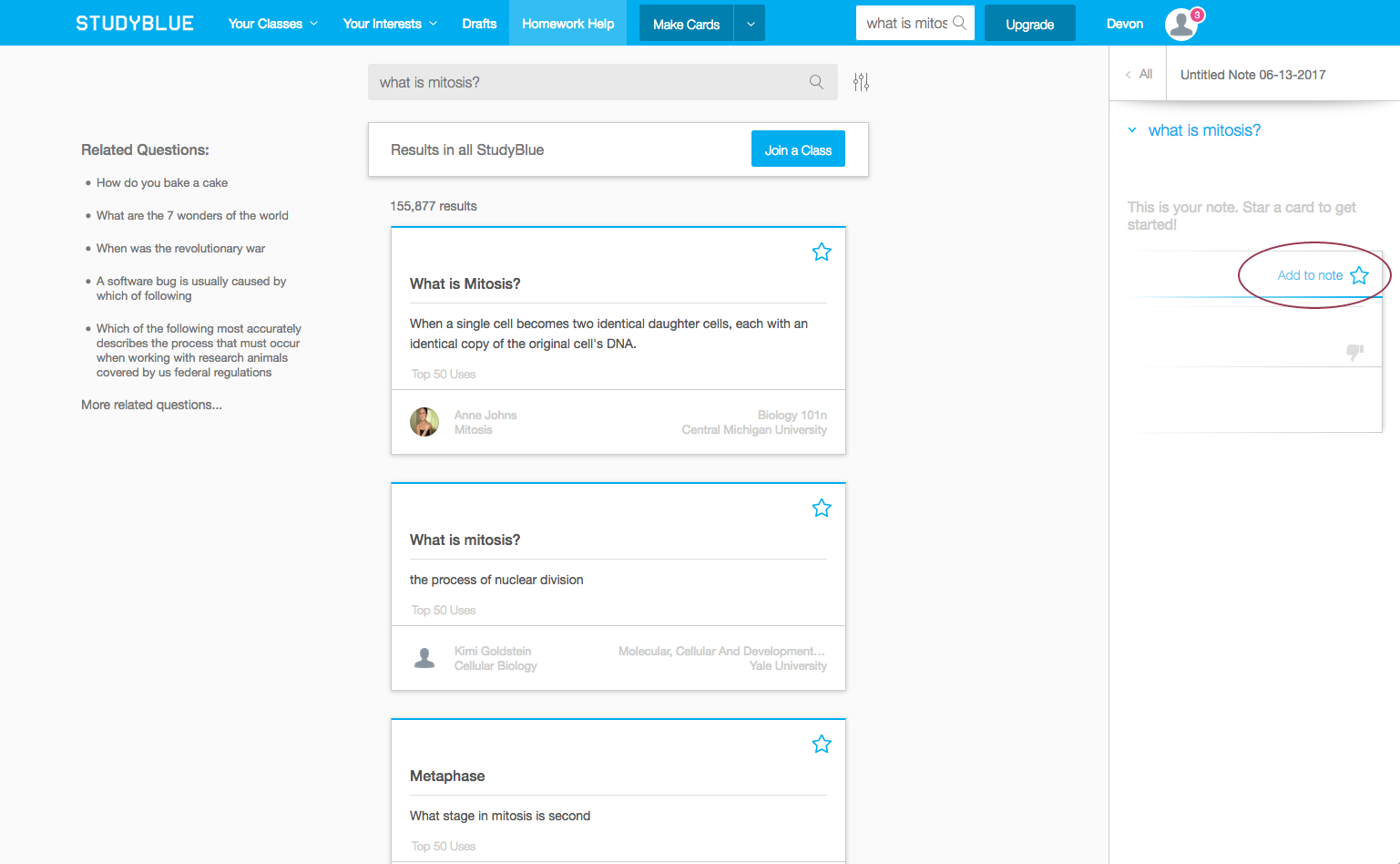Image resolution: width=1400 pixels, height=864 pixels.
Task: Star the 'What is mitosis?' card by Kimi Goldstein
Action: [x=822, y=508]
